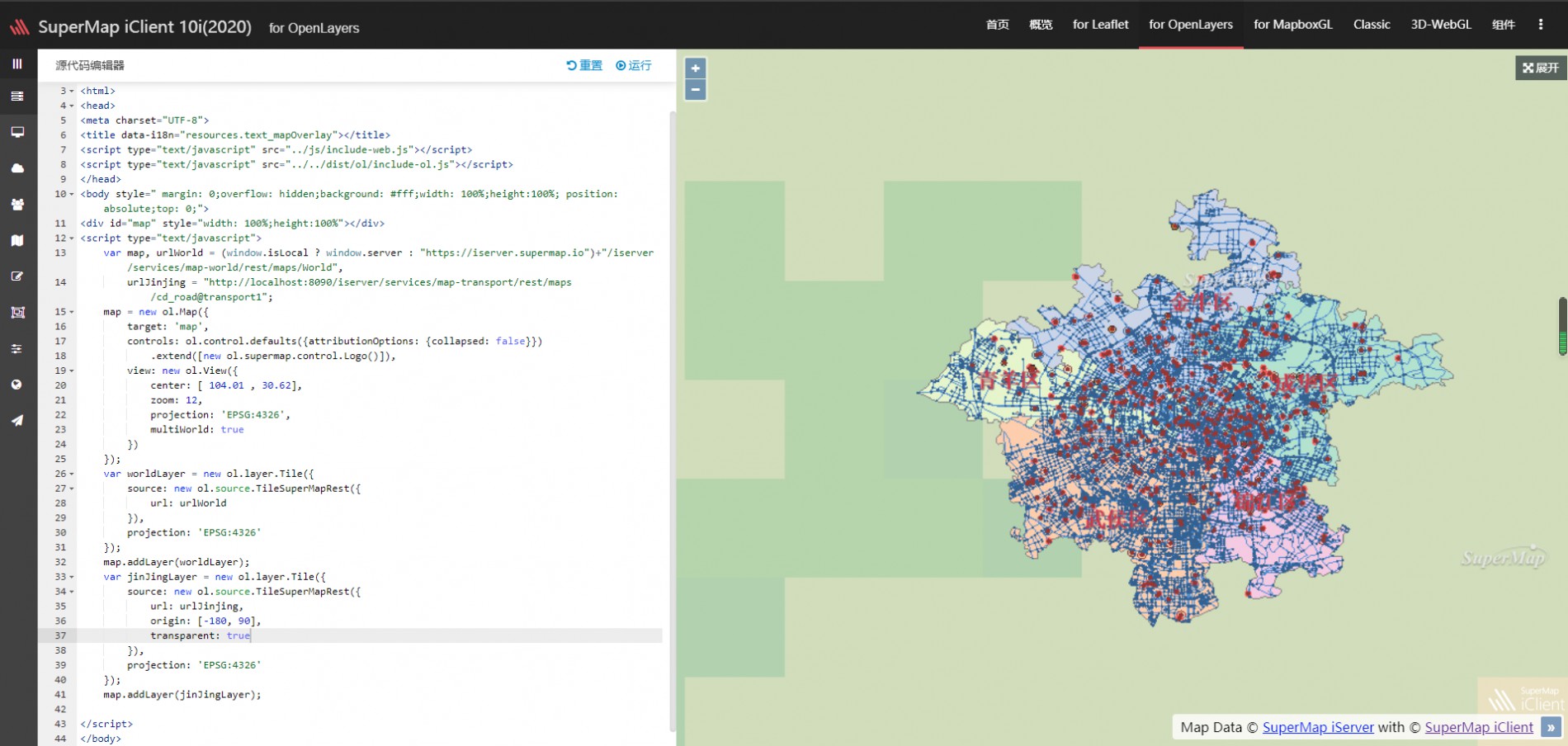Collapse code fold at line 15

(72, 312)
